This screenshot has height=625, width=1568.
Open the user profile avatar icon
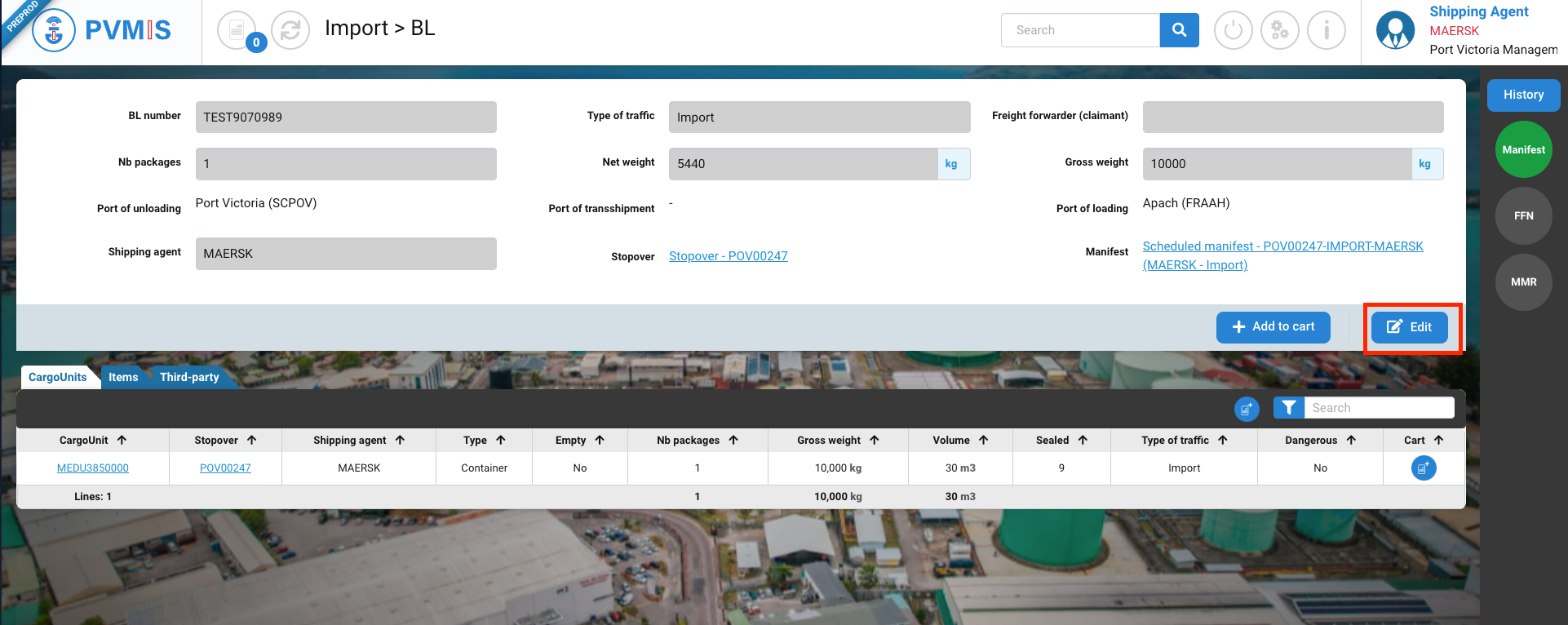pyautogui.click(x=1395, y=31)
